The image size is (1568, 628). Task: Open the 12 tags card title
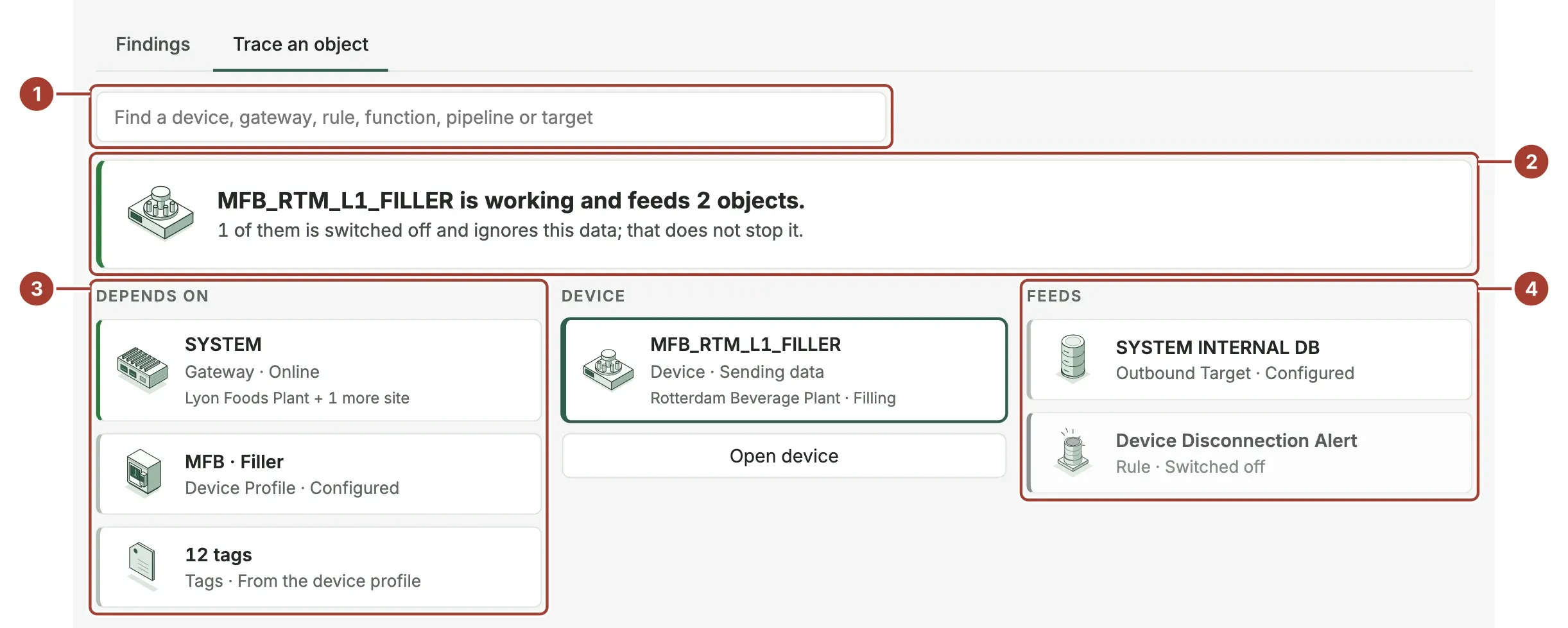[218, 555]
